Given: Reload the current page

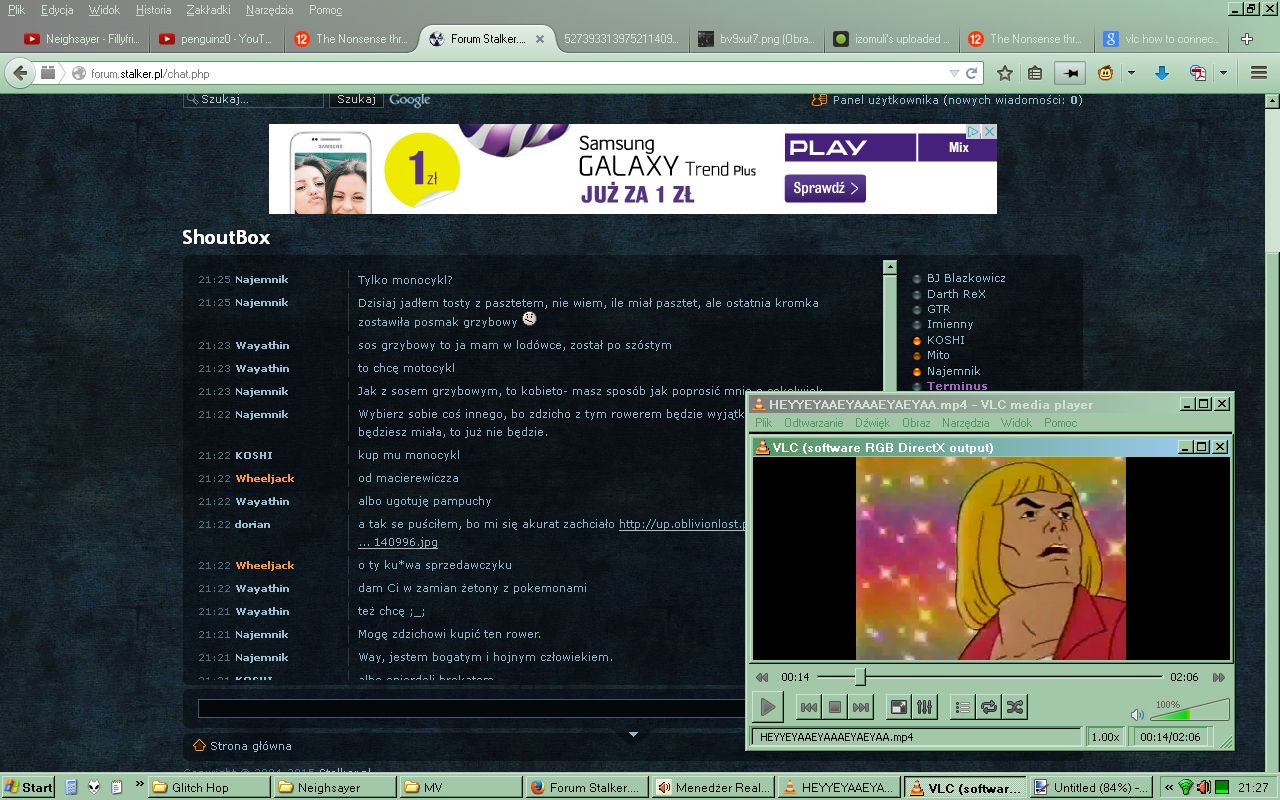Looking at the screenshot, I should pos(971,73).
